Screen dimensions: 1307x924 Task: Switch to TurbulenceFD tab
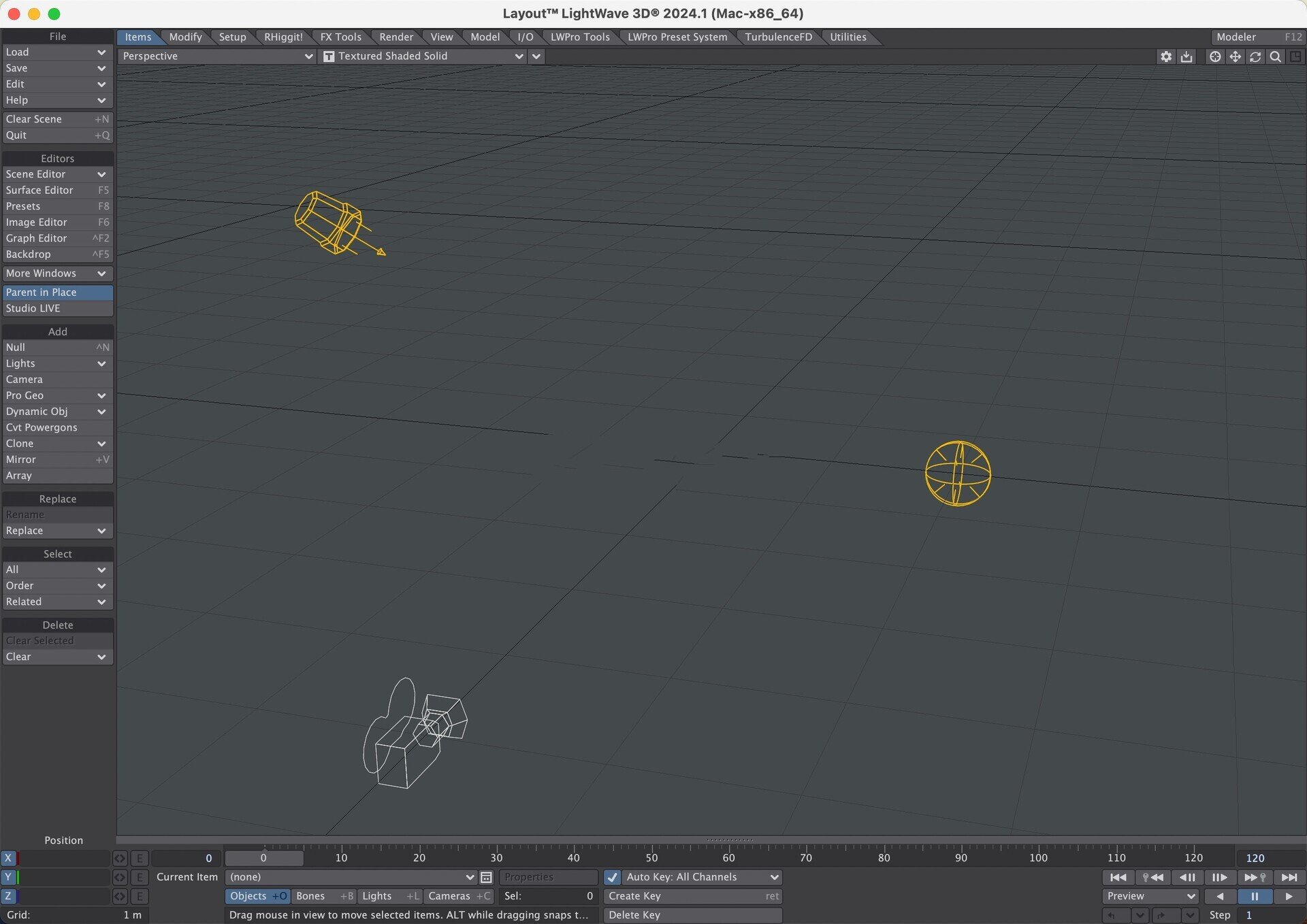point(778,37)
